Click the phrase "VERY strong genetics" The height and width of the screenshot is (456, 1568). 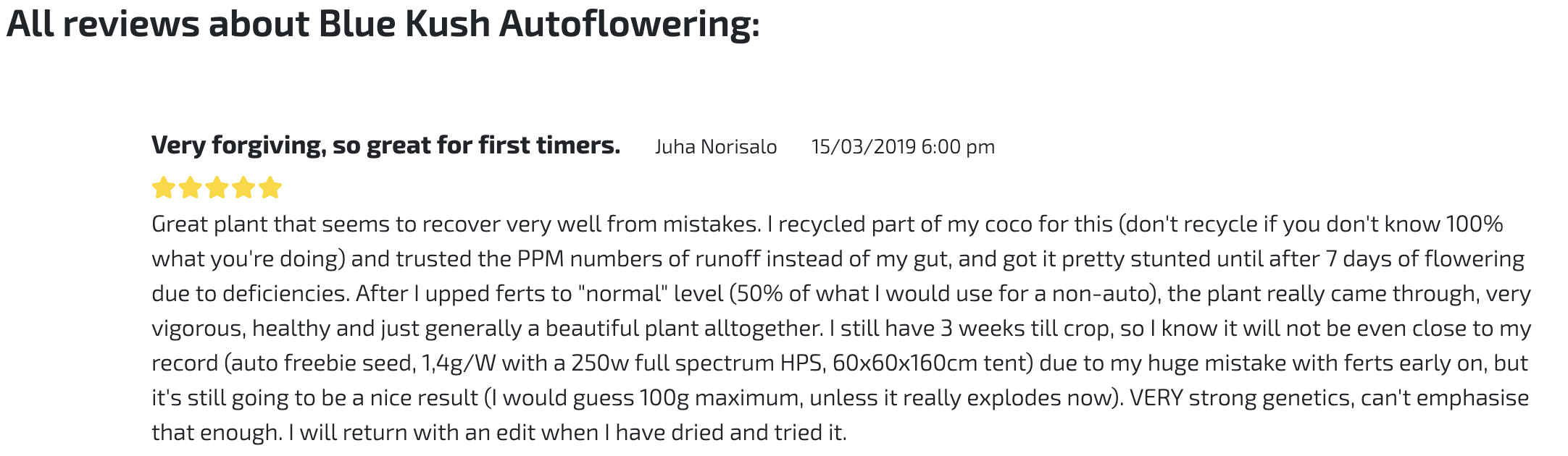pyautogui.click(x=1240, y=398)
